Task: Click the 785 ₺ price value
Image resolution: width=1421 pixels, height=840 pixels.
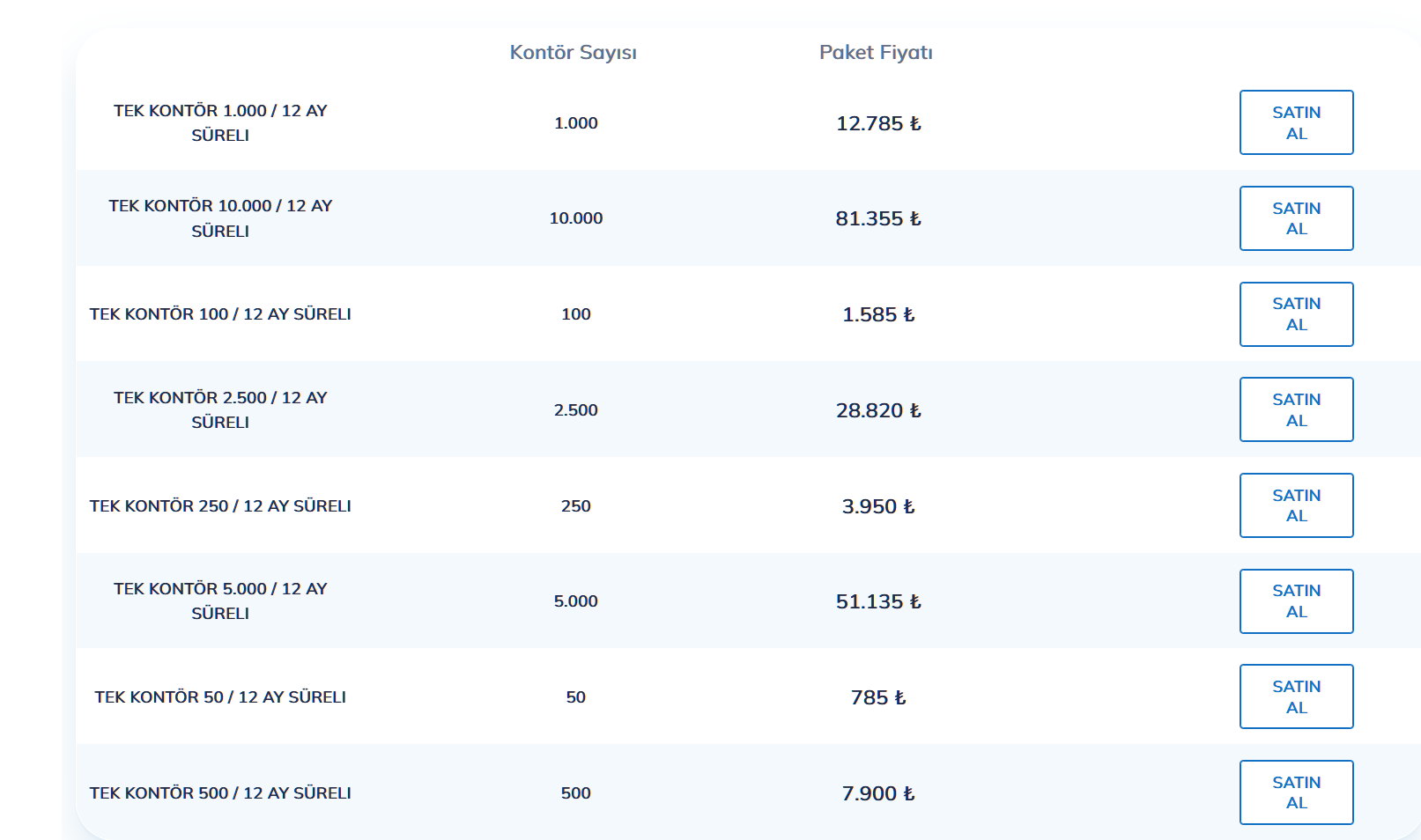Action: pos(878,697)
